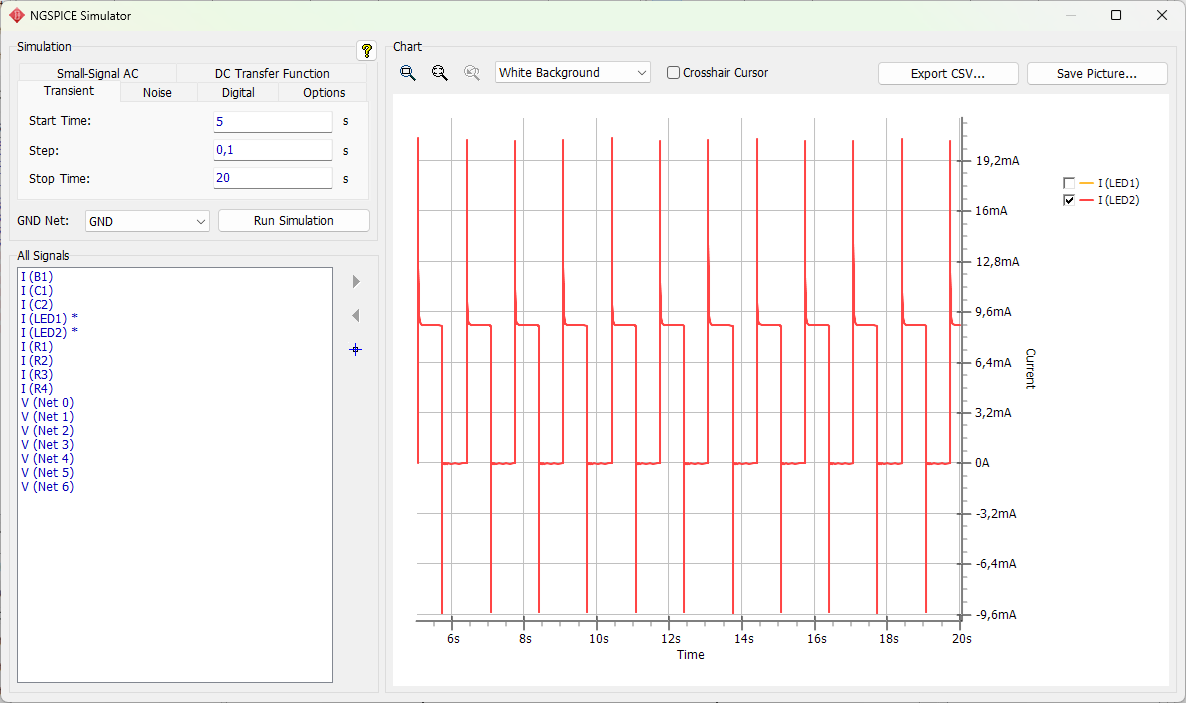Select I (LED2) * in All Signals
The height and width of the screenshot is (703, 1186).
(x=49, y=333)
